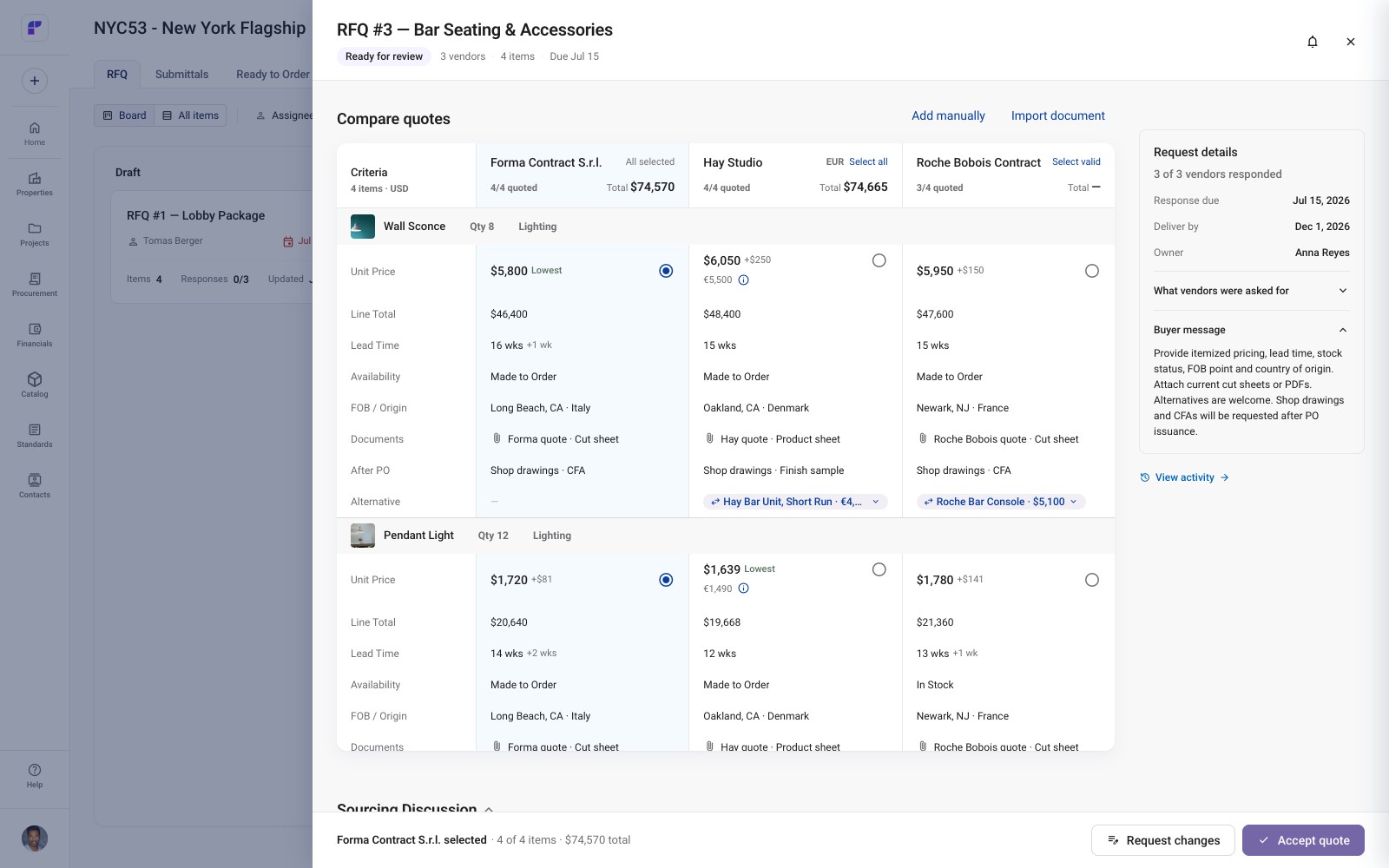Switch to All items view

190,115
